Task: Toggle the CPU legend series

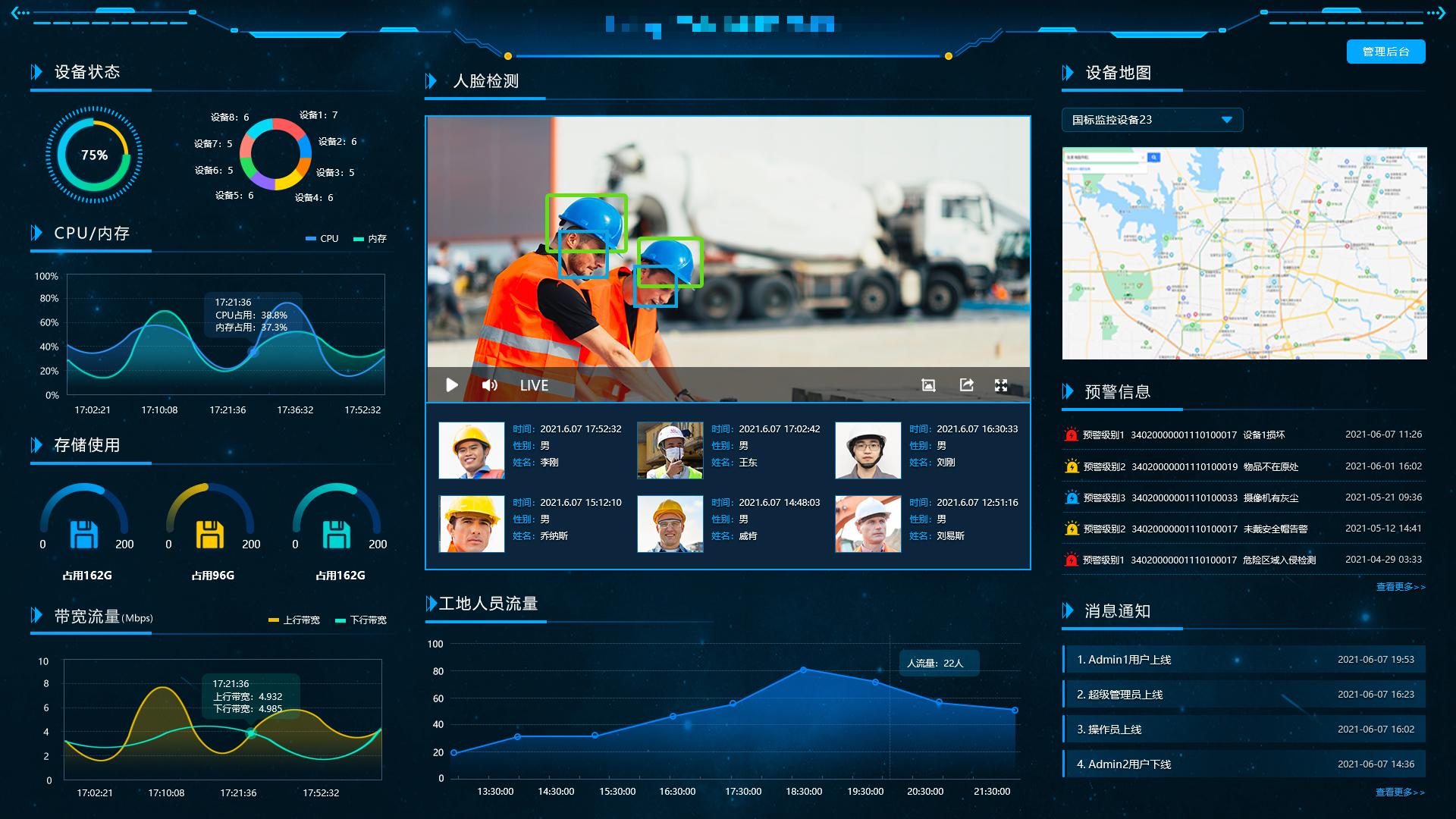Action: 322,238
